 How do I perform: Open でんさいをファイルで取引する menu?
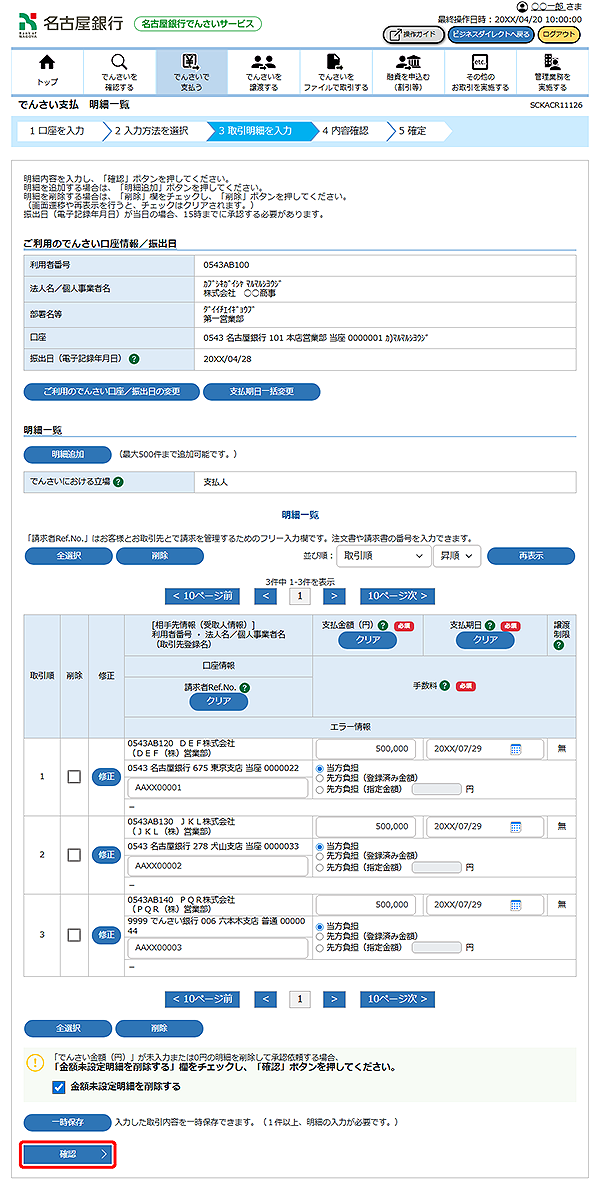(335, 71)
